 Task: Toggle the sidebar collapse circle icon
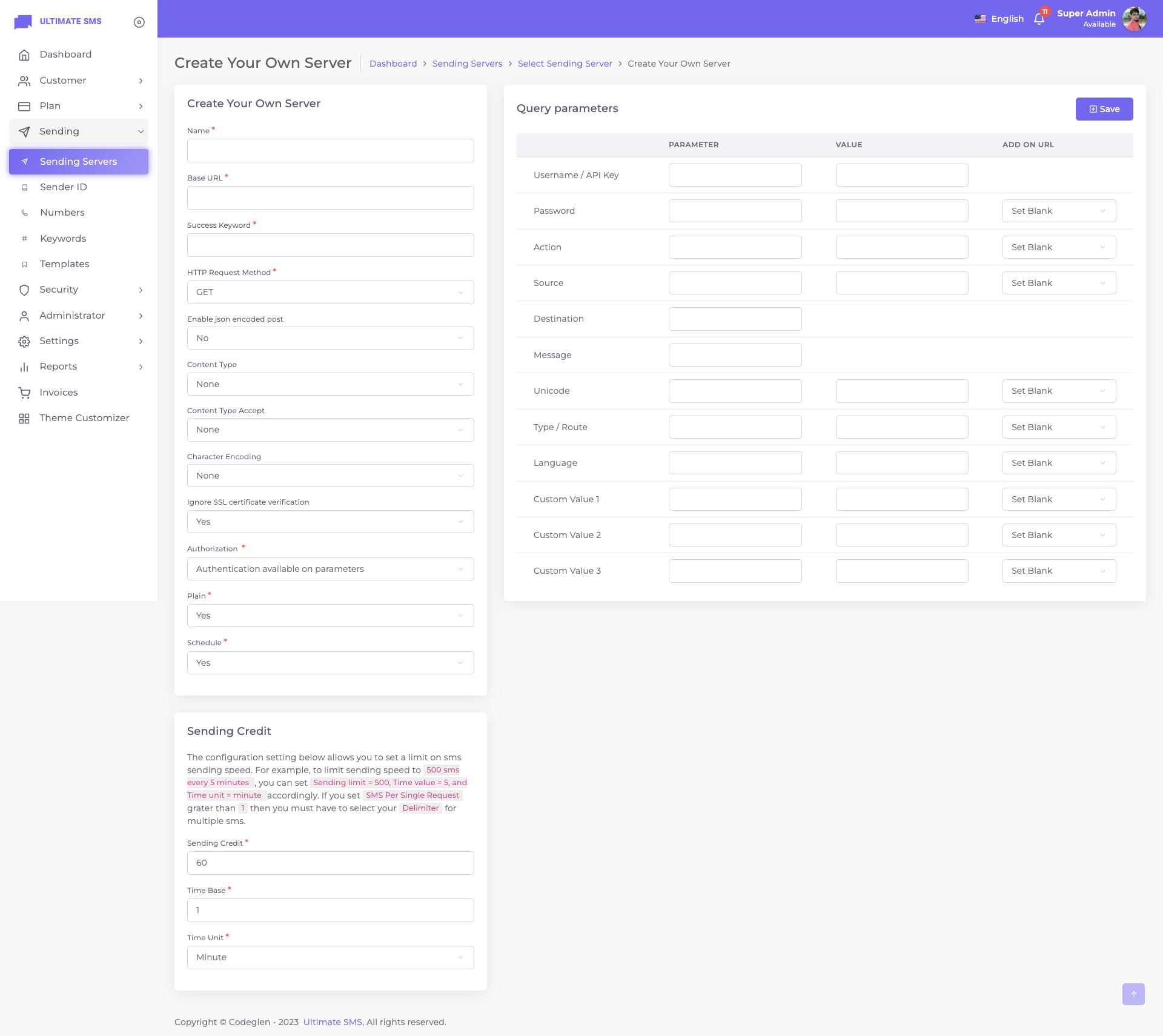point(139,22)
